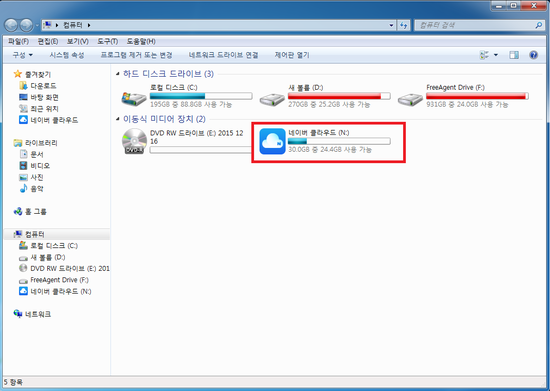Image resolution: width=550 pixels, height=391 pixels.
Task: Open the 도구(T) menu
Action: point(107,41)
